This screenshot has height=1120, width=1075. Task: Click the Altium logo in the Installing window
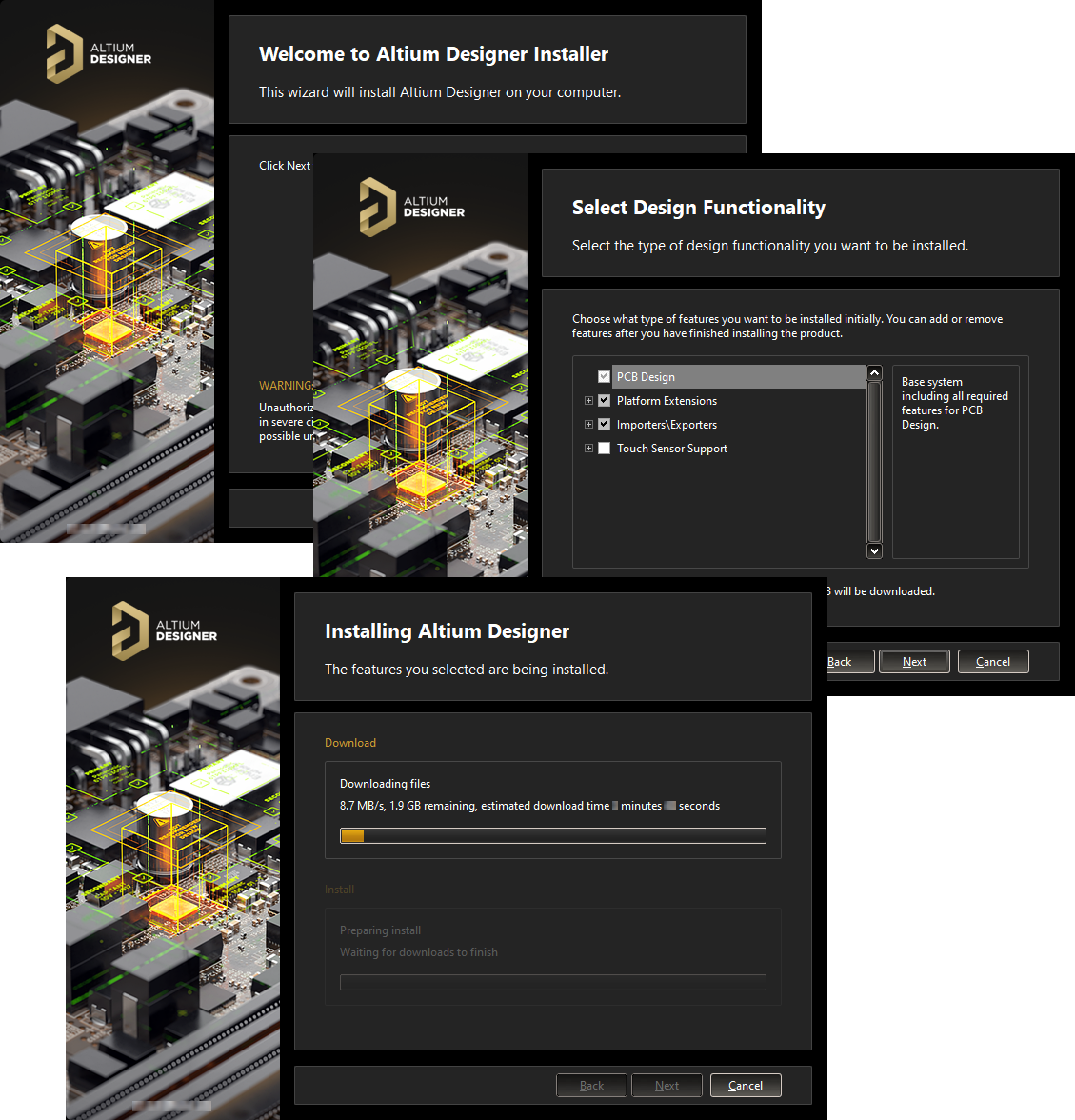tap(164, 630)
